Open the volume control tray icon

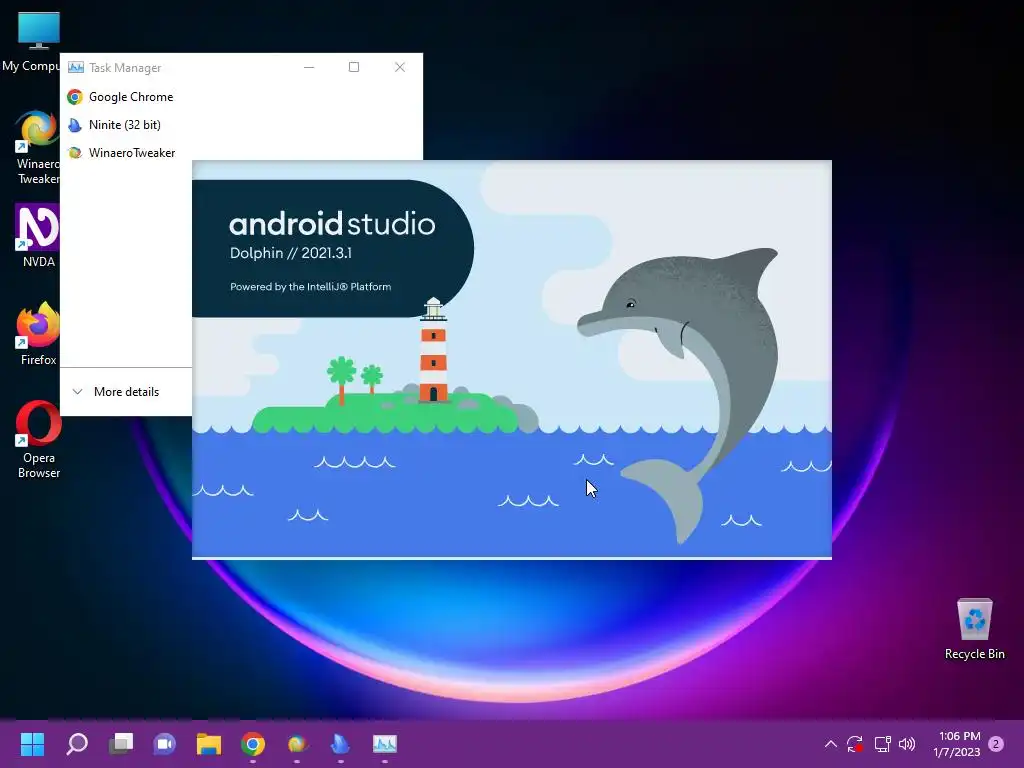pos(907,744)
